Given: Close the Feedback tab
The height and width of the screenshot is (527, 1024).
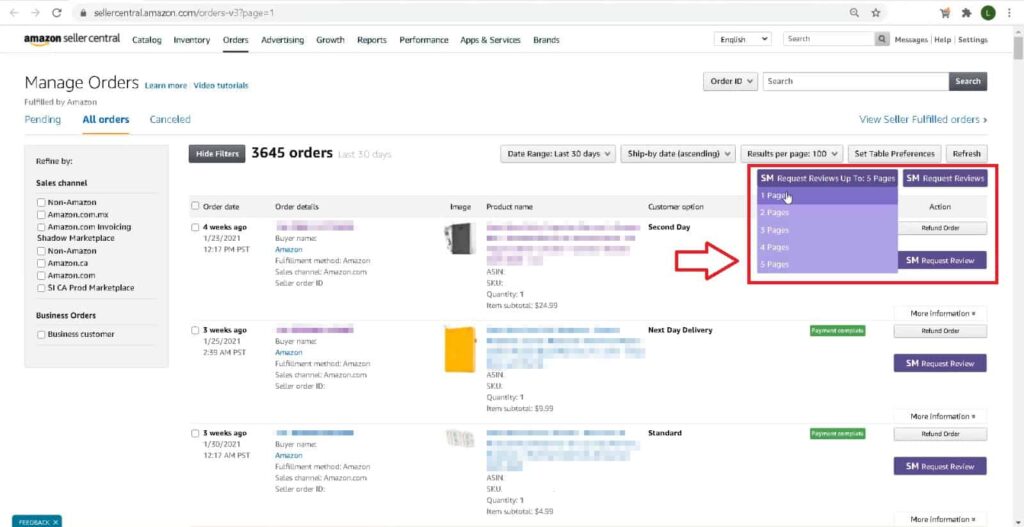Looking at the screenshot, I should pos(56,522).
